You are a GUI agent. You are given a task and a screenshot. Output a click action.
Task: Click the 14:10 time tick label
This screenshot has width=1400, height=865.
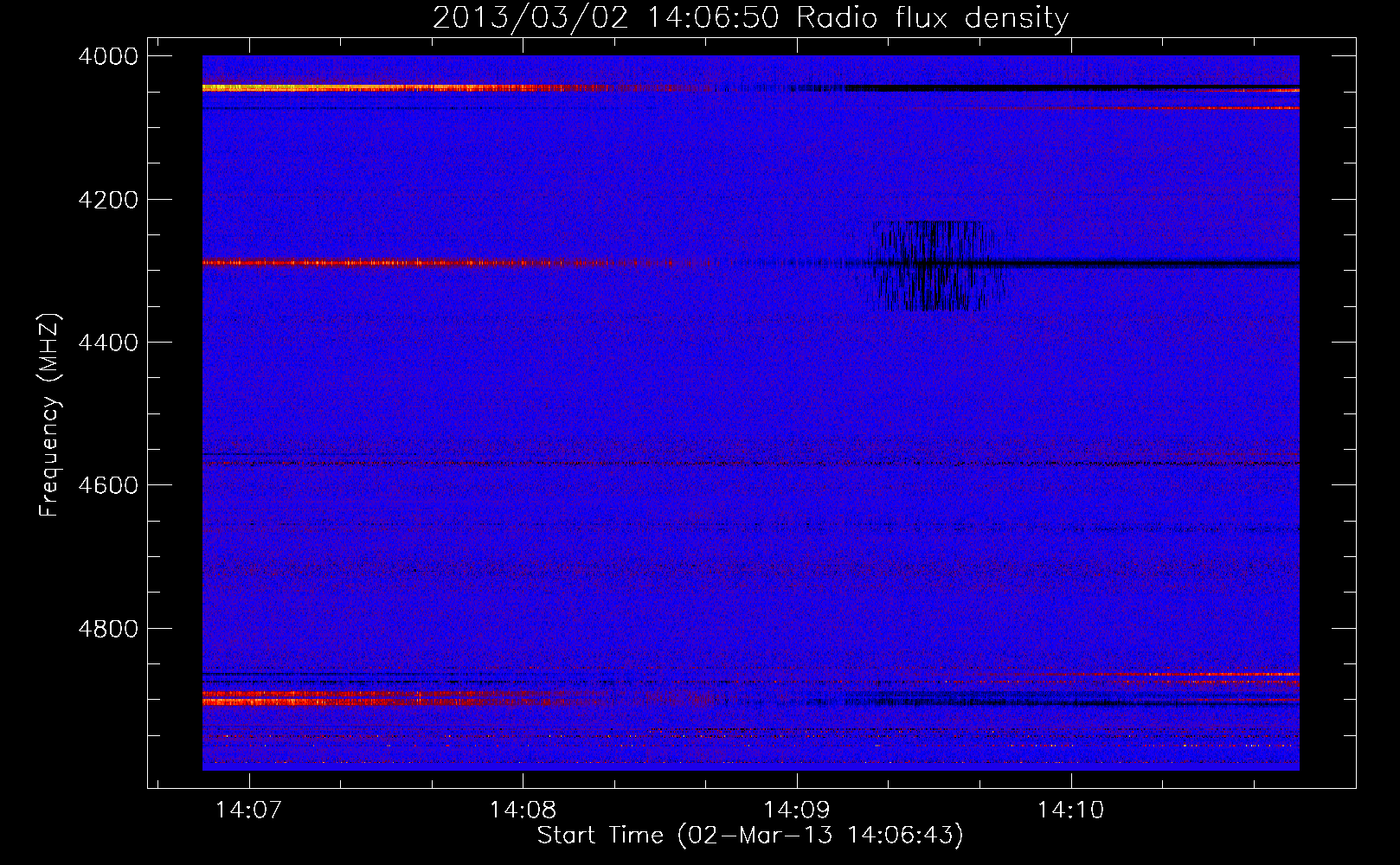click(1071, 811)
